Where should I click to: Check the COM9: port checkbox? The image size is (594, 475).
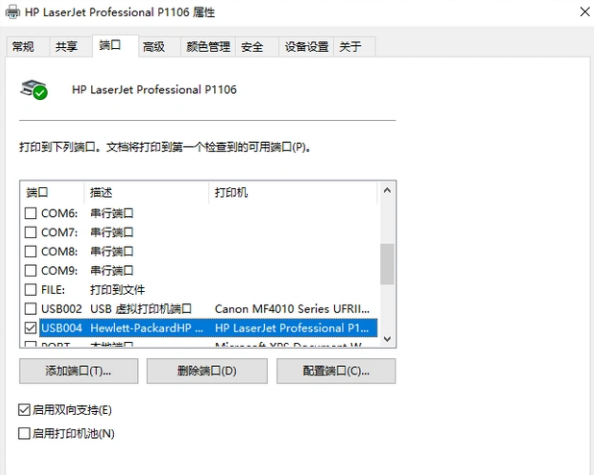tap(30, 270)
